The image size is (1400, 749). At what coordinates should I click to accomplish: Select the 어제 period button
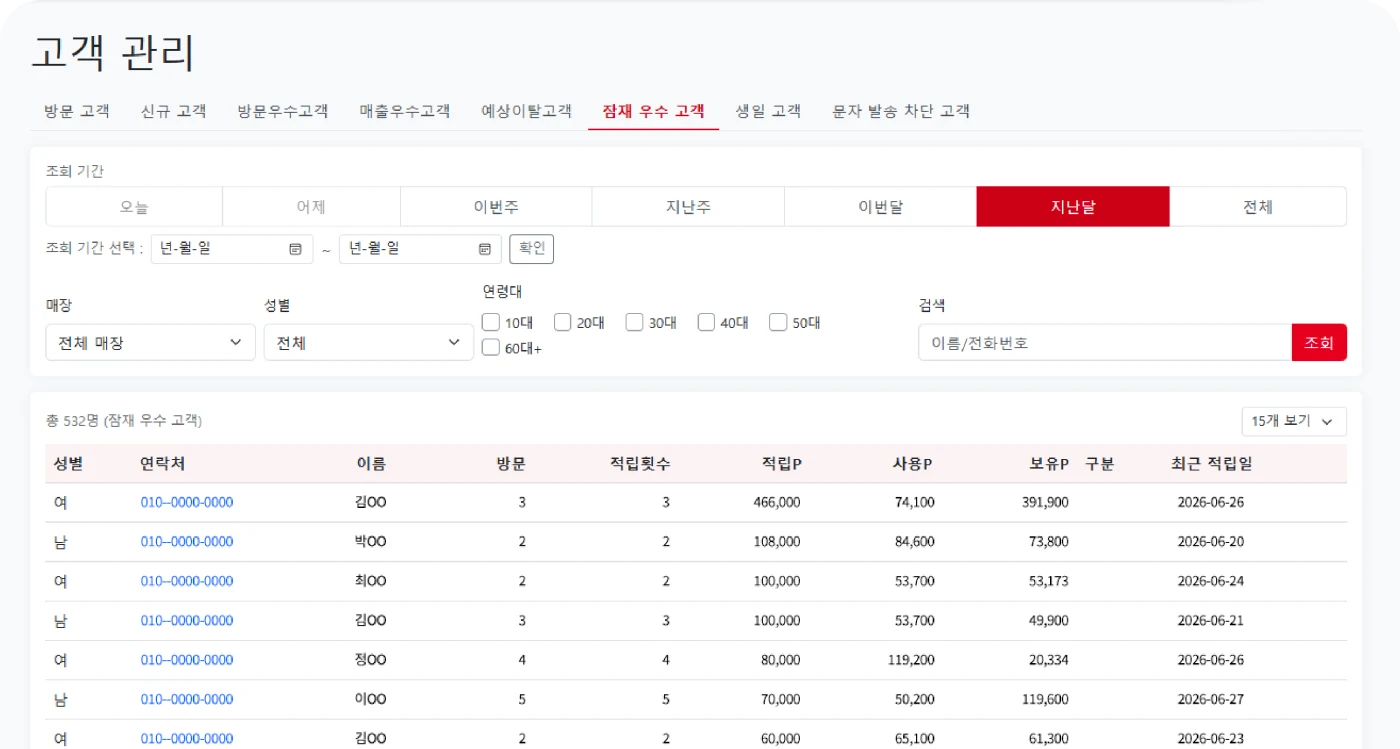(x=311, y=207)
